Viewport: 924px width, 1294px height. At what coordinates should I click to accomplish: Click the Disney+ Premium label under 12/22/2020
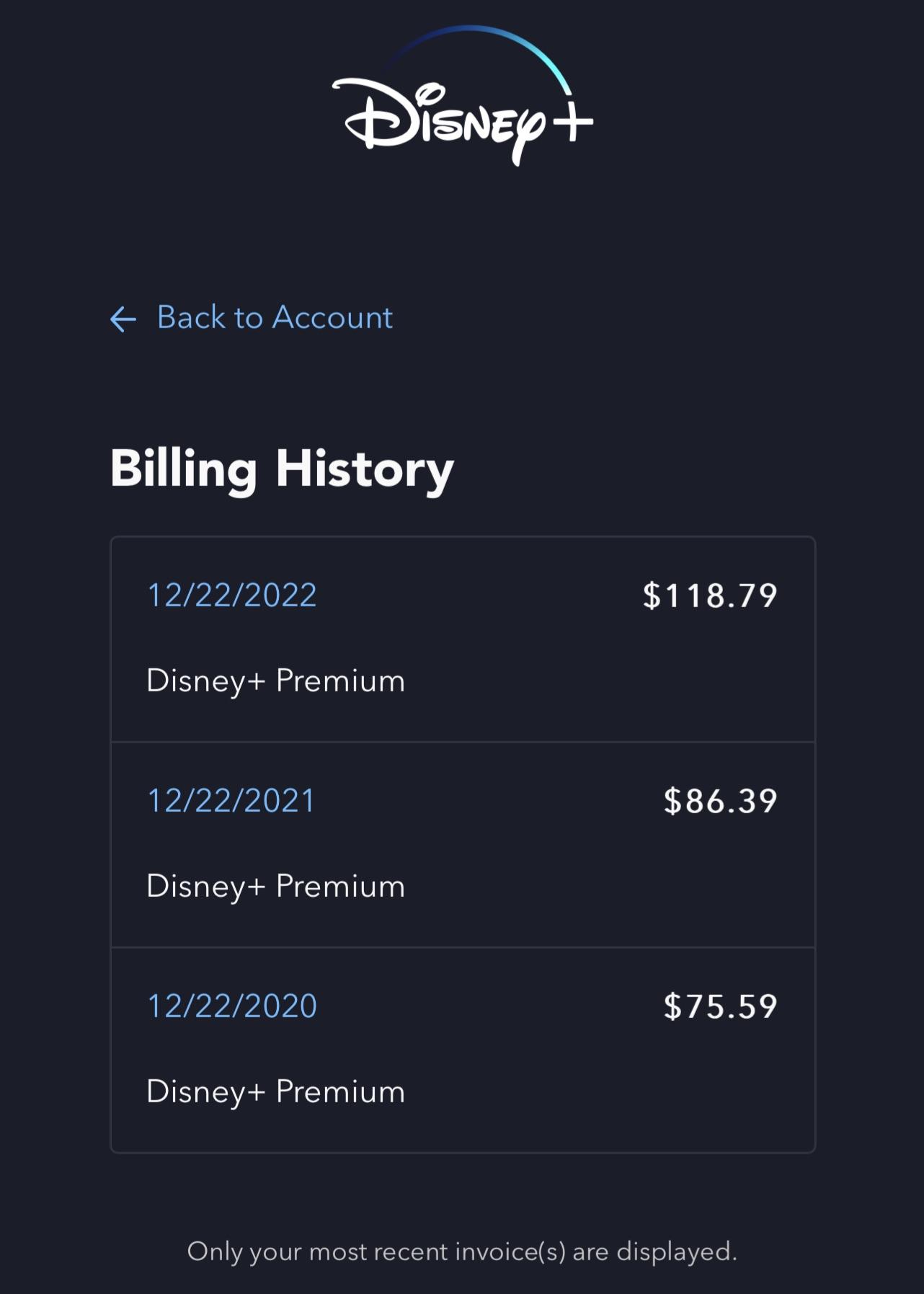[x=275, y=1091]
